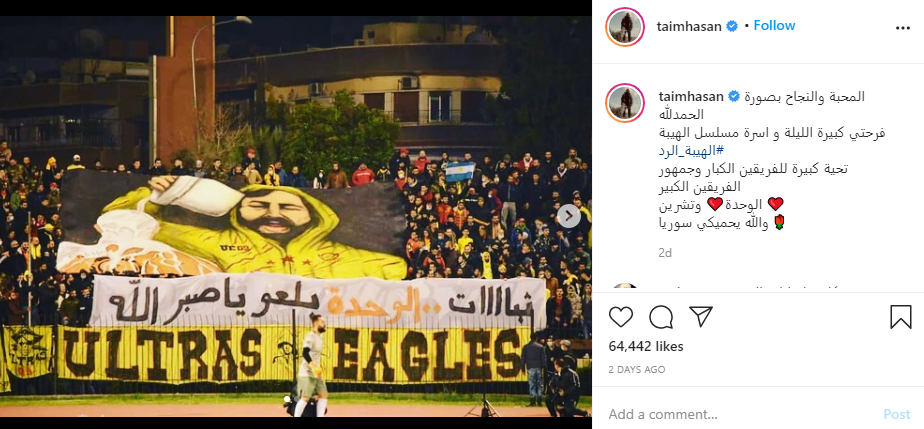Viewport: 924px width, 429px height.
Task: Open the three-dot more options menu
Action: point(903,28)
